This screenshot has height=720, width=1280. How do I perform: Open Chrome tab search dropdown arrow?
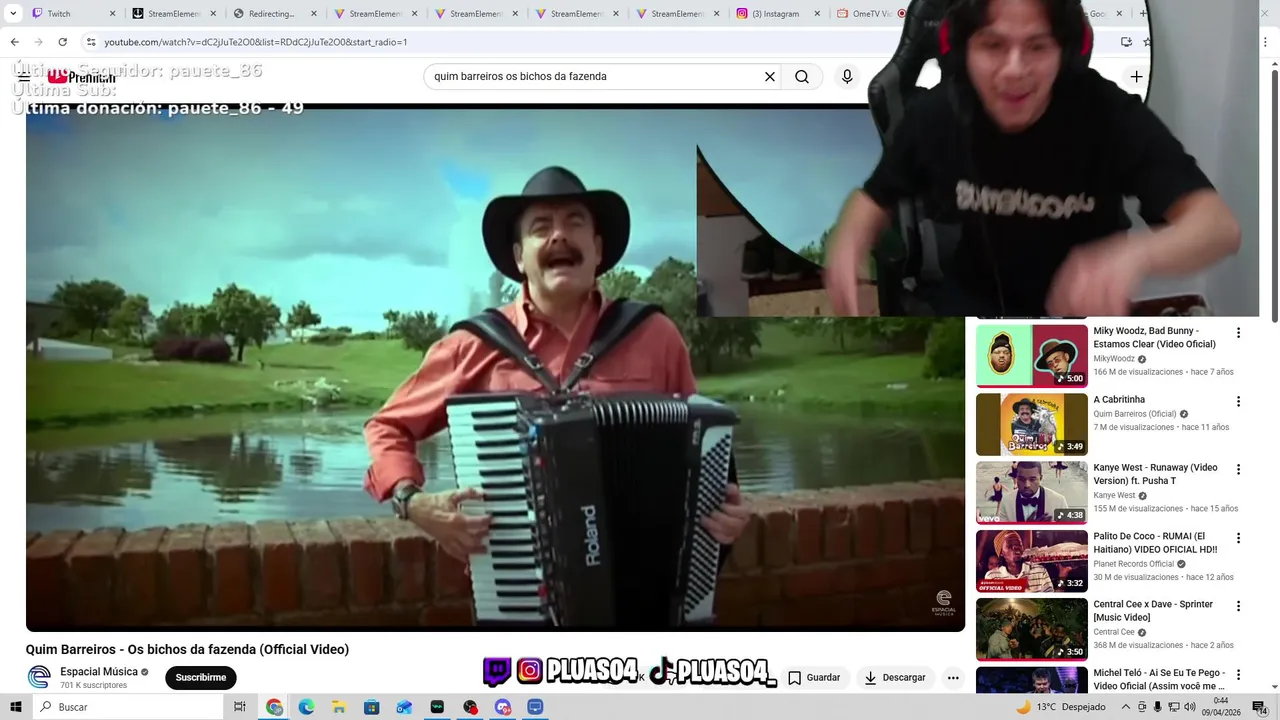(13, 14)
